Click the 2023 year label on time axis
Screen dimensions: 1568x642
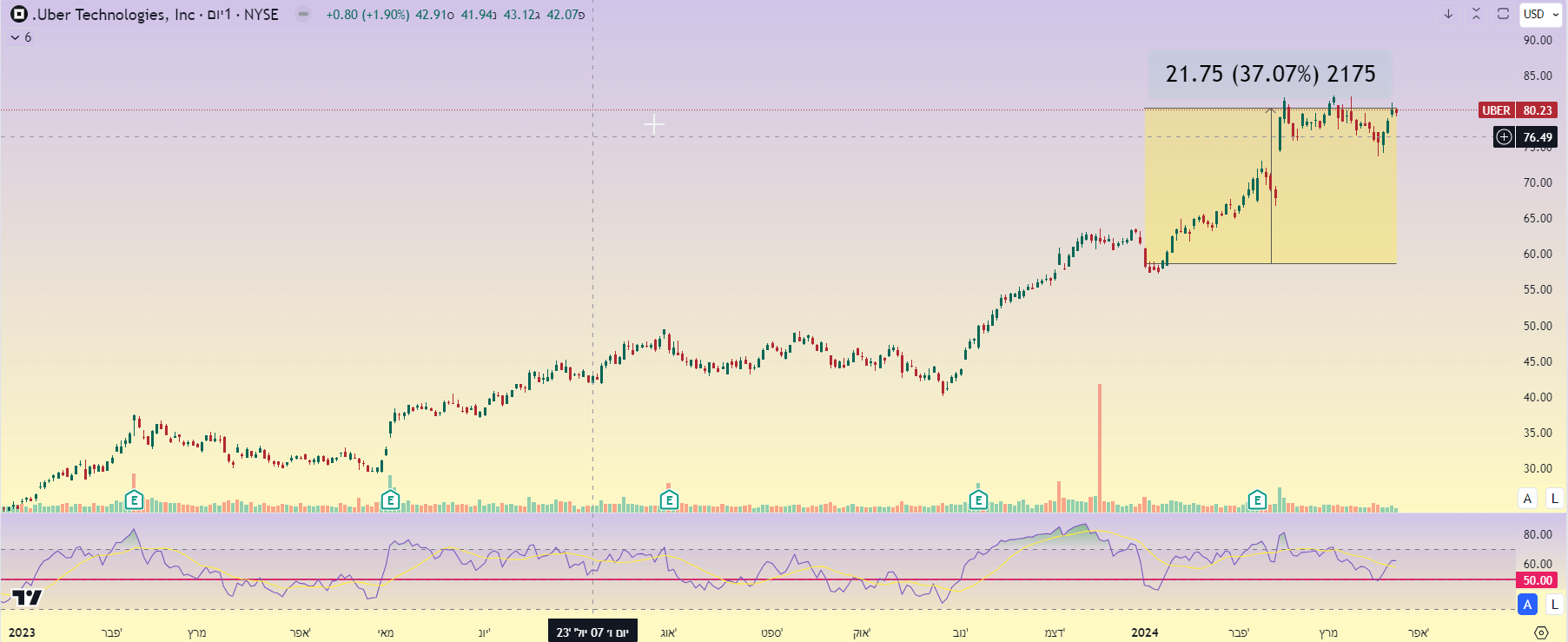coord(22,632)
